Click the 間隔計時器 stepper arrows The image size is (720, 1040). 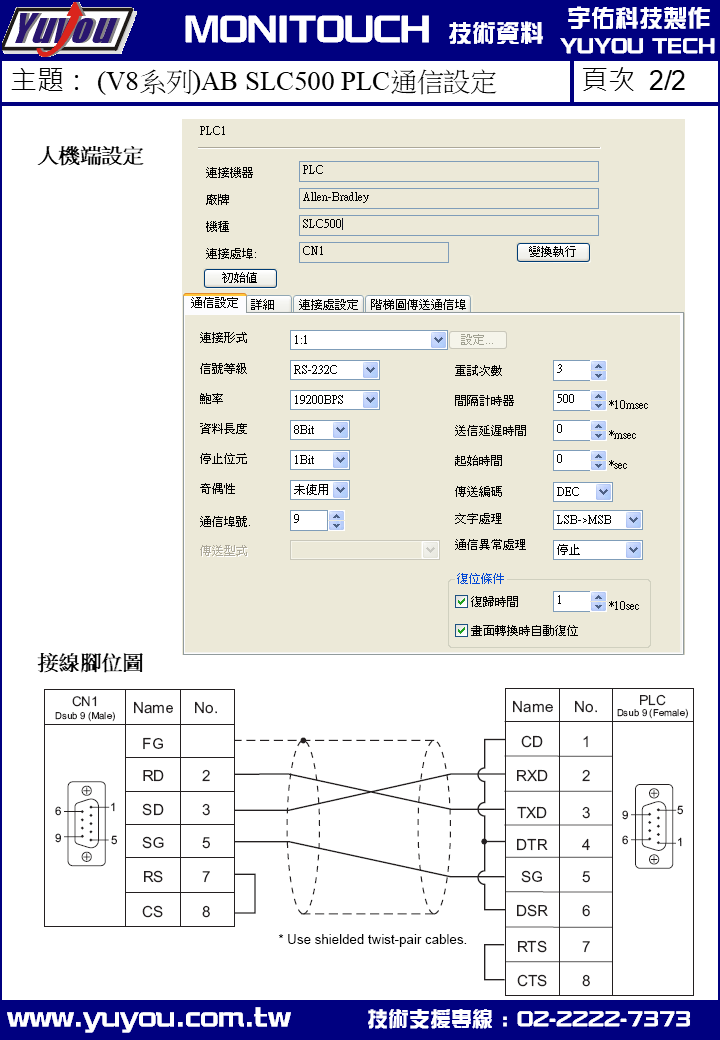(599, 400)
